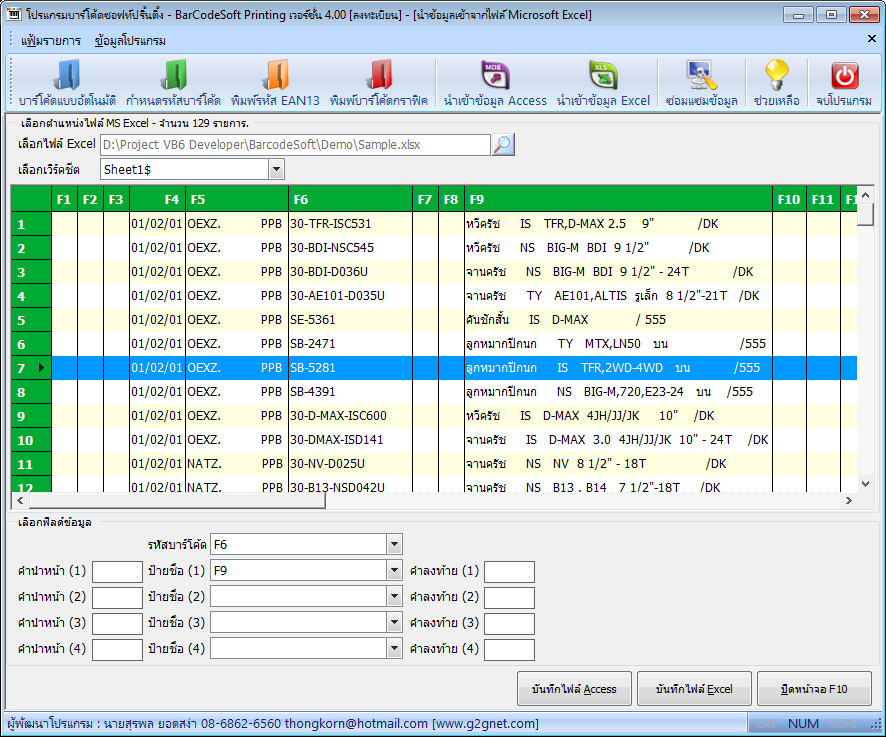Image resolution: width=886 pixels, height=737 pixels.
Task: Open the data repair tool icon
Action: (701, 76)
